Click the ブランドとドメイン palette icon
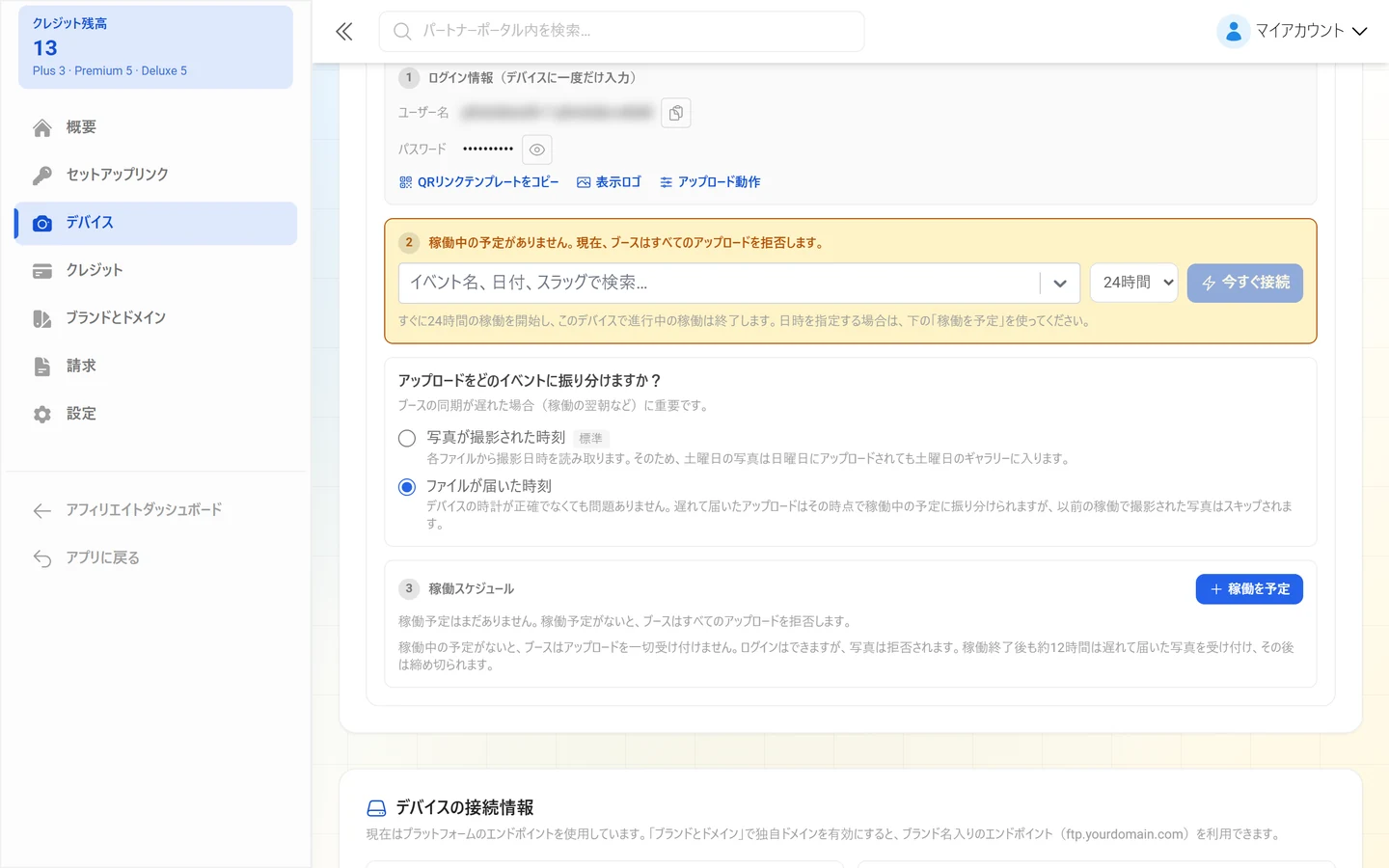The image size is (1389, 868). click(42, 319)
